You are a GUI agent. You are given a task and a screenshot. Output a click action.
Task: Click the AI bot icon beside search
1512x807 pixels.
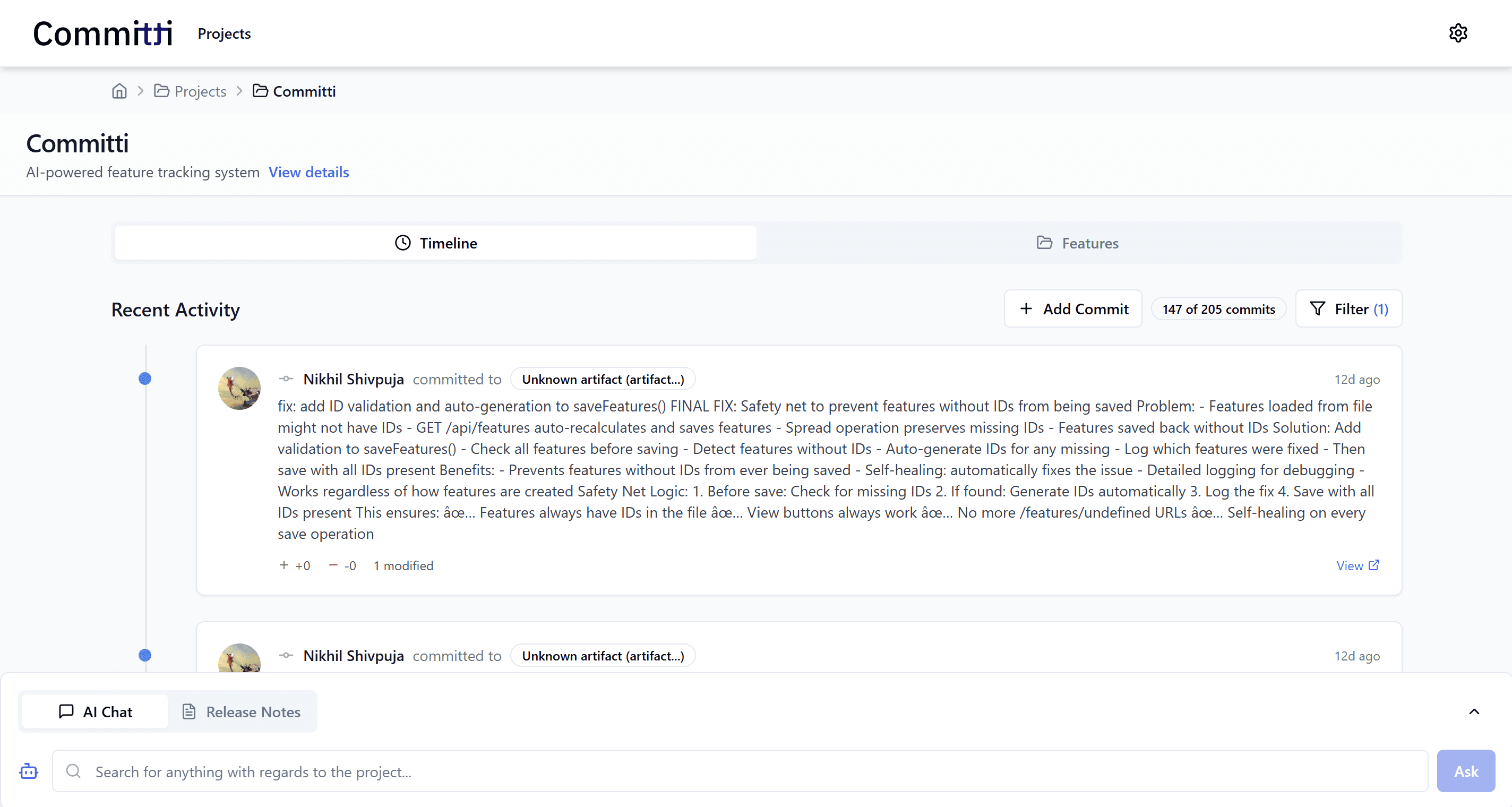[29, 771]
